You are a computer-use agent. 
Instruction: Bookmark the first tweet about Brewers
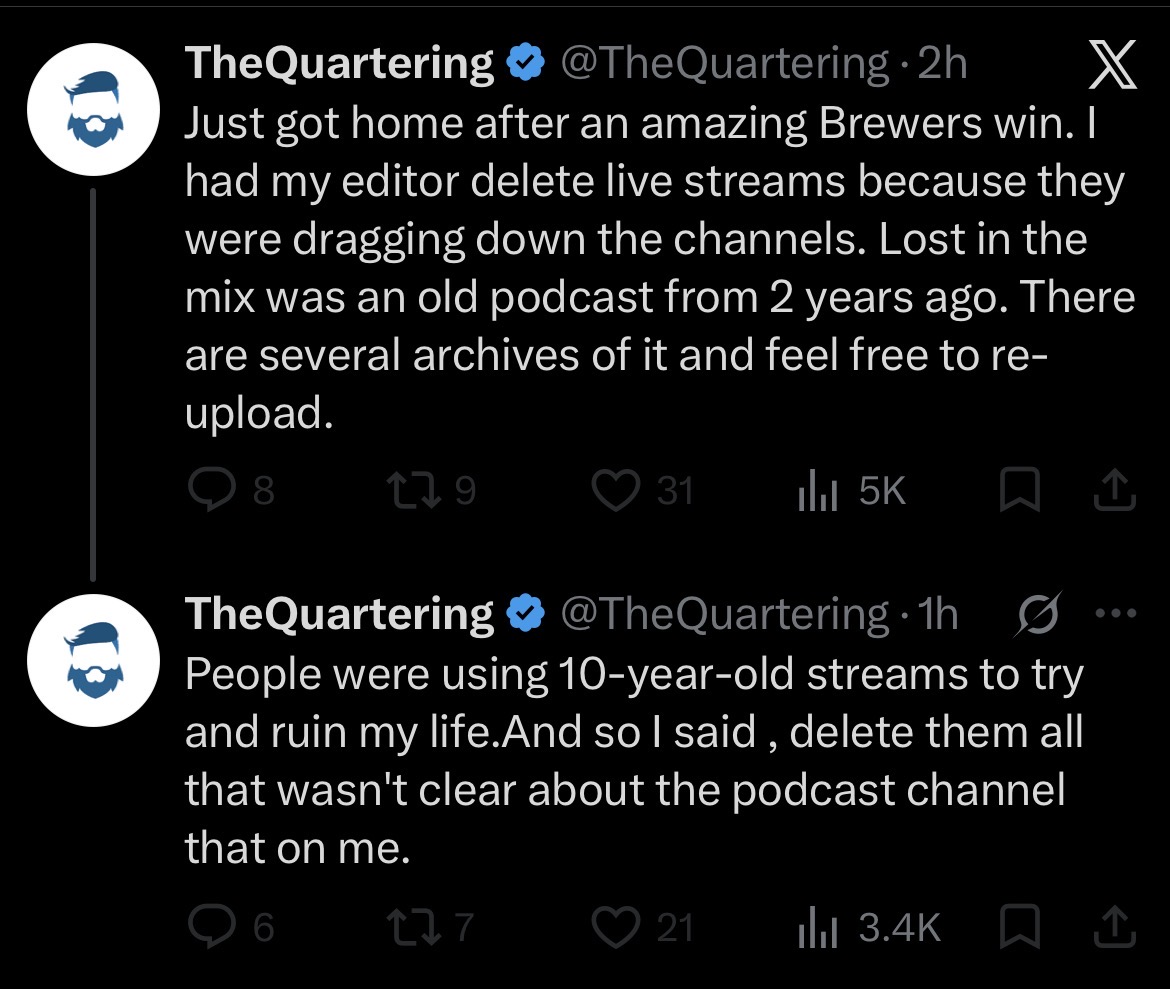point(1019,490)
